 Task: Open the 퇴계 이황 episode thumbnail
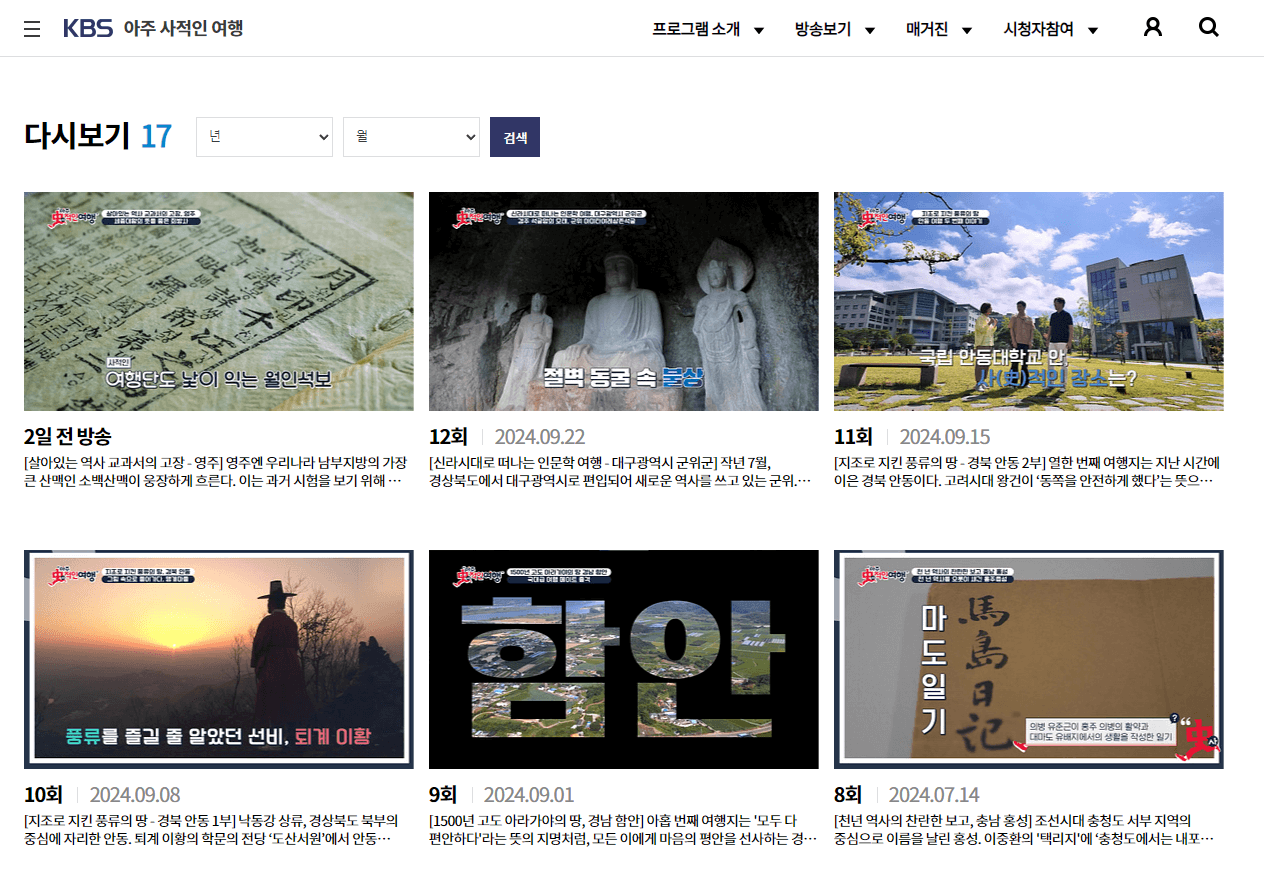tap(219, 658)
